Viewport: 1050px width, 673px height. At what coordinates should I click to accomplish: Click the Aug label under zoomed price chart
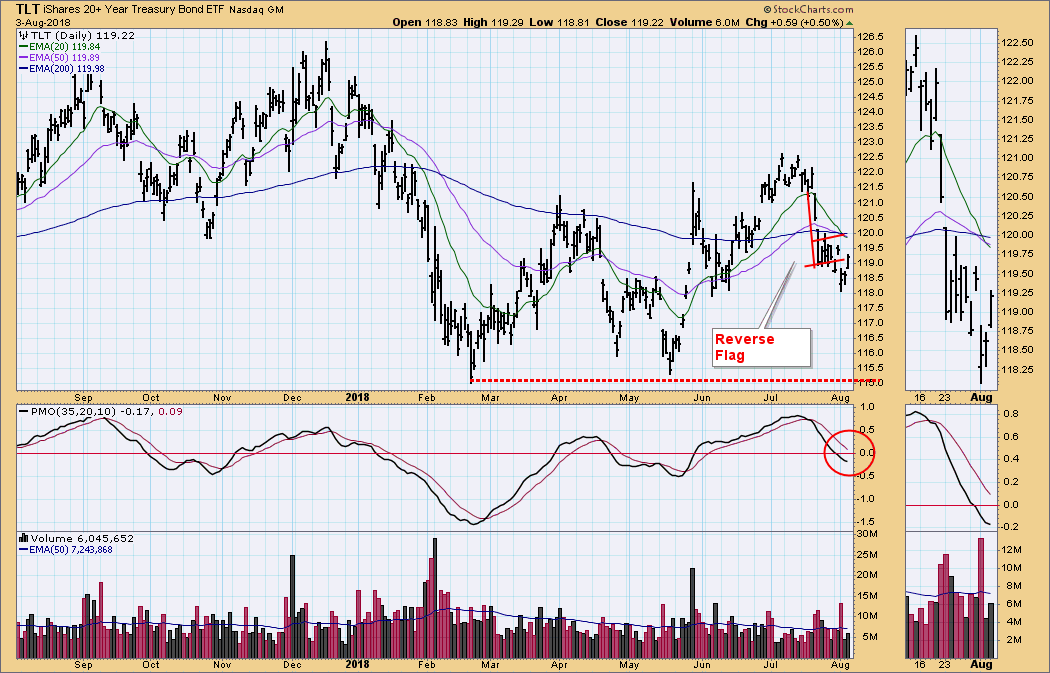point(981,397)
